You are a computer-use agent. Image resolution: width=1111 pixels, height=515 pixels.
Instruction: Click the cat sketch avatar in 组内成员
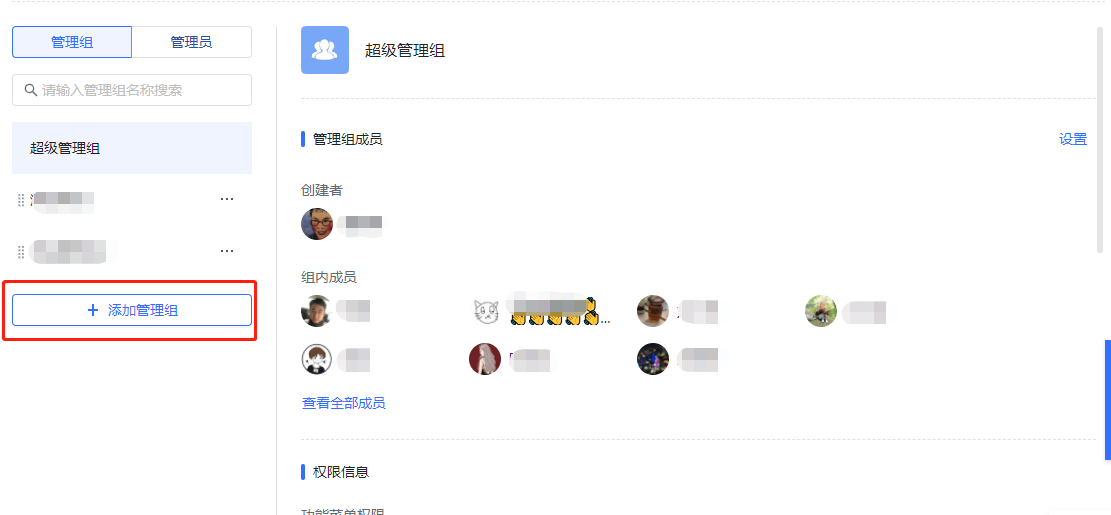pyautogui.click(x=485, y=311)
